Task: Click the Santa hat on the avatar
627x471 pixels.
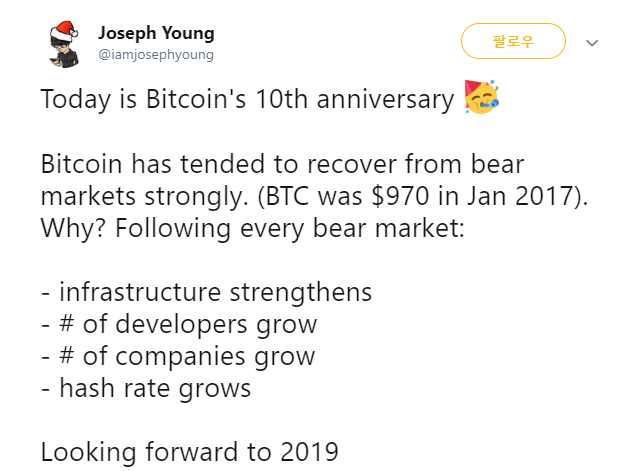Action: (x=64, y=30)
